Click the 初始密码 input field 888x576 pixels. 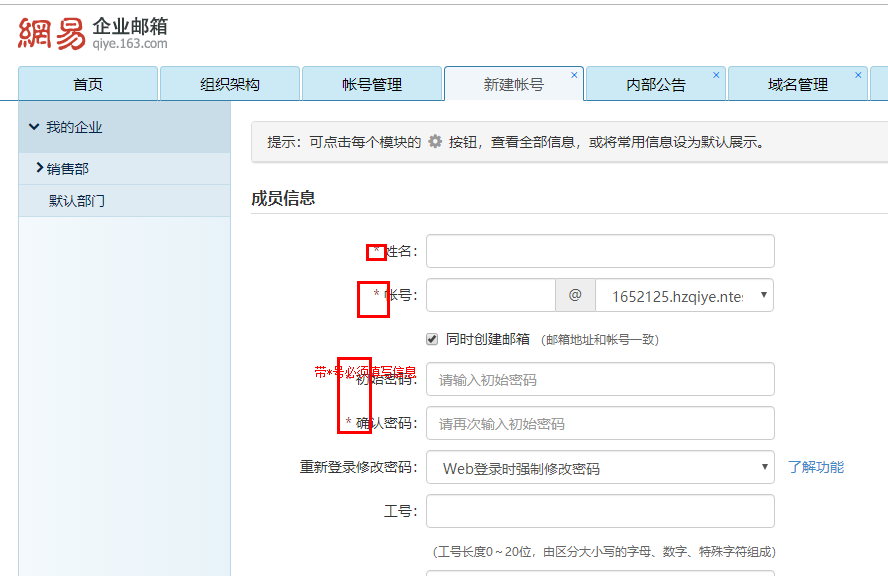click(600, 379)
